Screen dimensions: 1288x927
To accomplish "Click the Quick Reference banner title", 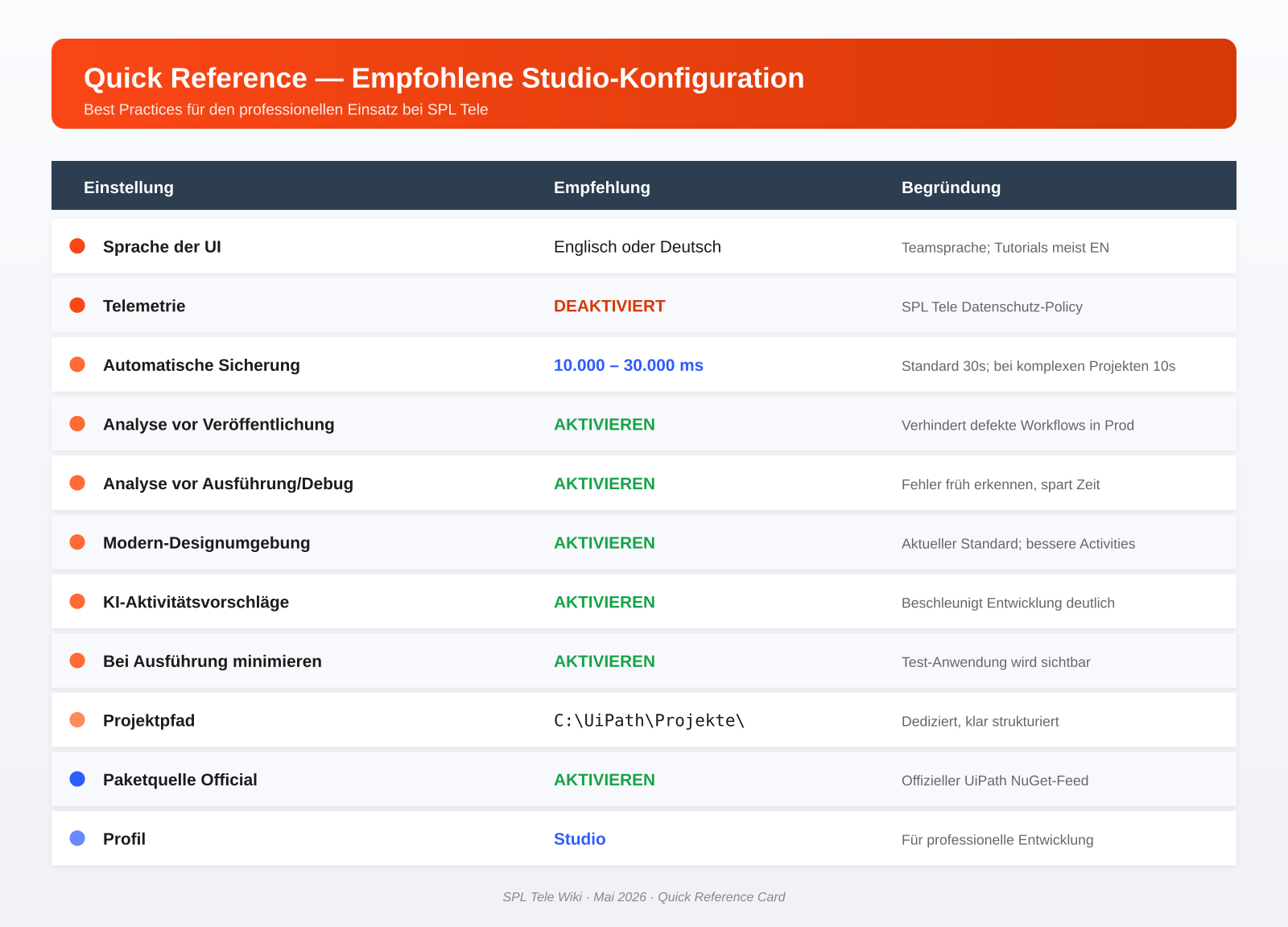I will pos(444,78).
